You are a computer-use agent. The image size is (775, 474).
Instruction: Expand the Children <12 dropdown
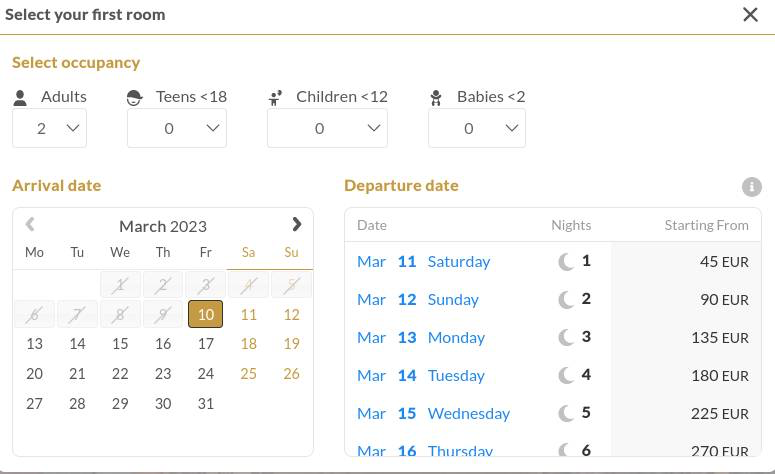[x=327, y=128]
